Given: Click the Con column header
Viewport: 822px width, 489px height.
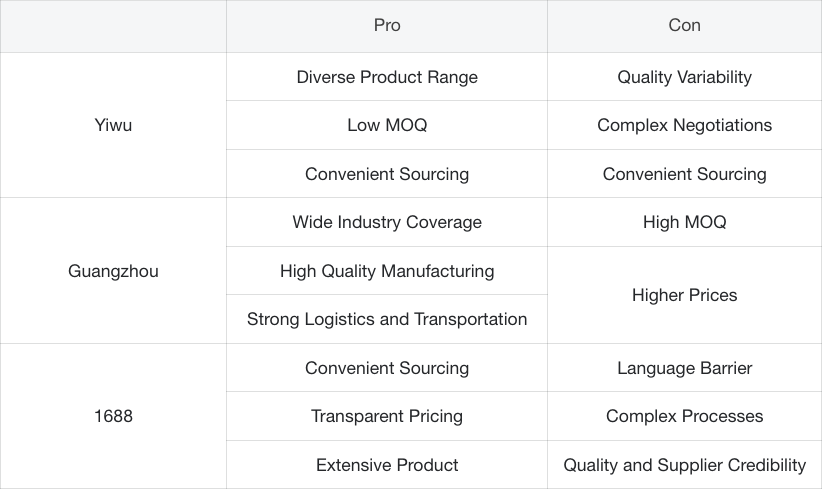Looking at the screenshot, I should [684, 26].
